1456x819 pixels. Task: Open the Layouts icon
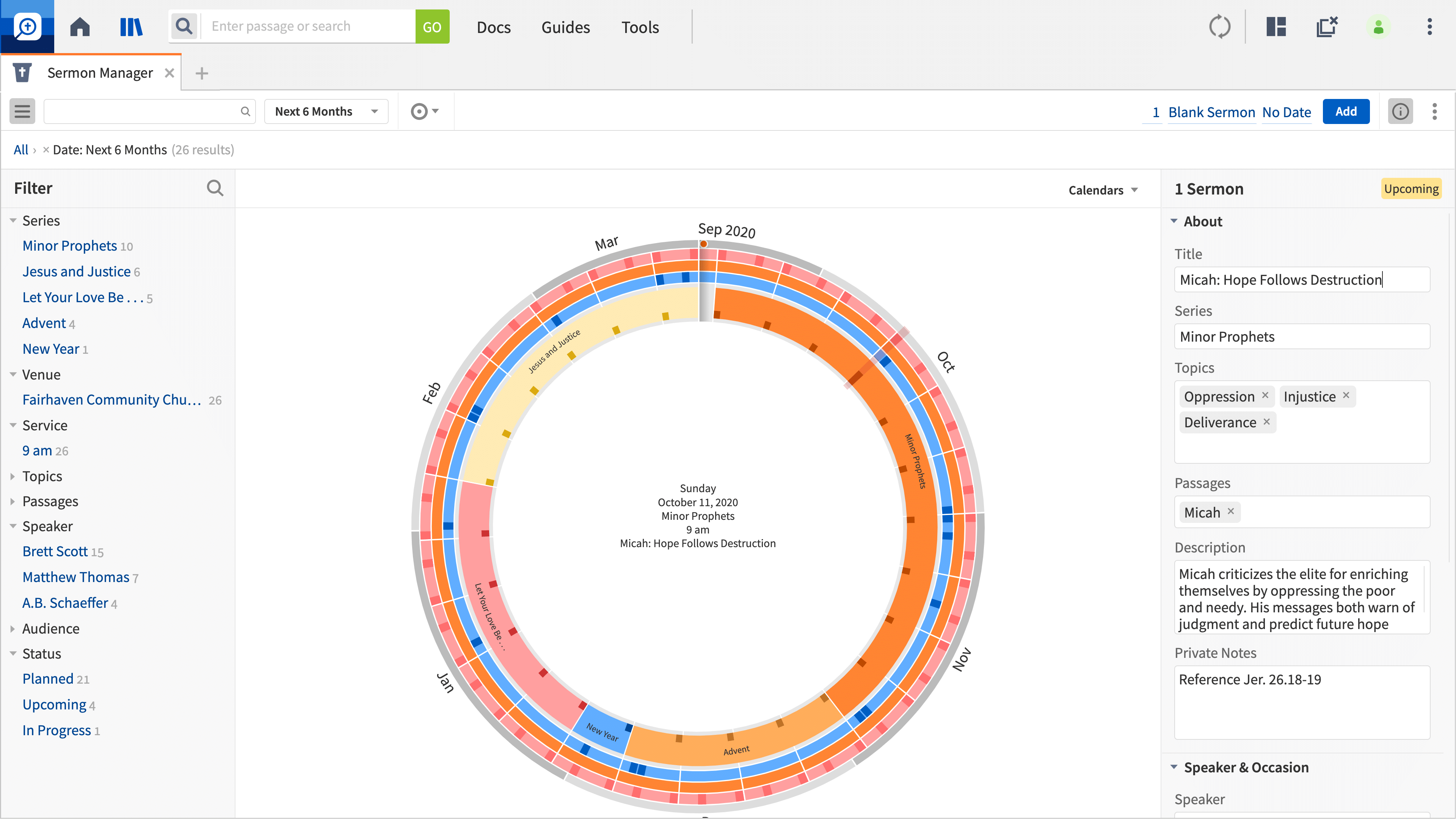(x=1276, y=27)
